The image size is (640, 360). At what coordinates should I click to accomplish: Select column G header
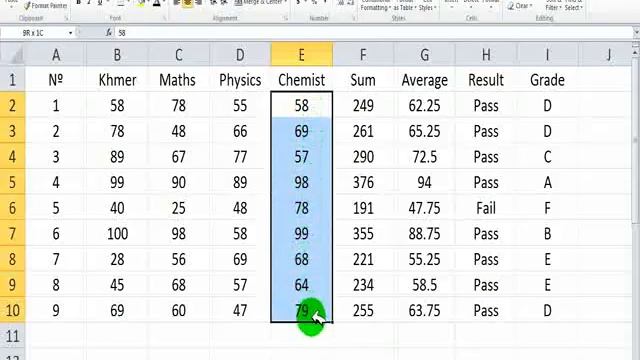point(424,55)
